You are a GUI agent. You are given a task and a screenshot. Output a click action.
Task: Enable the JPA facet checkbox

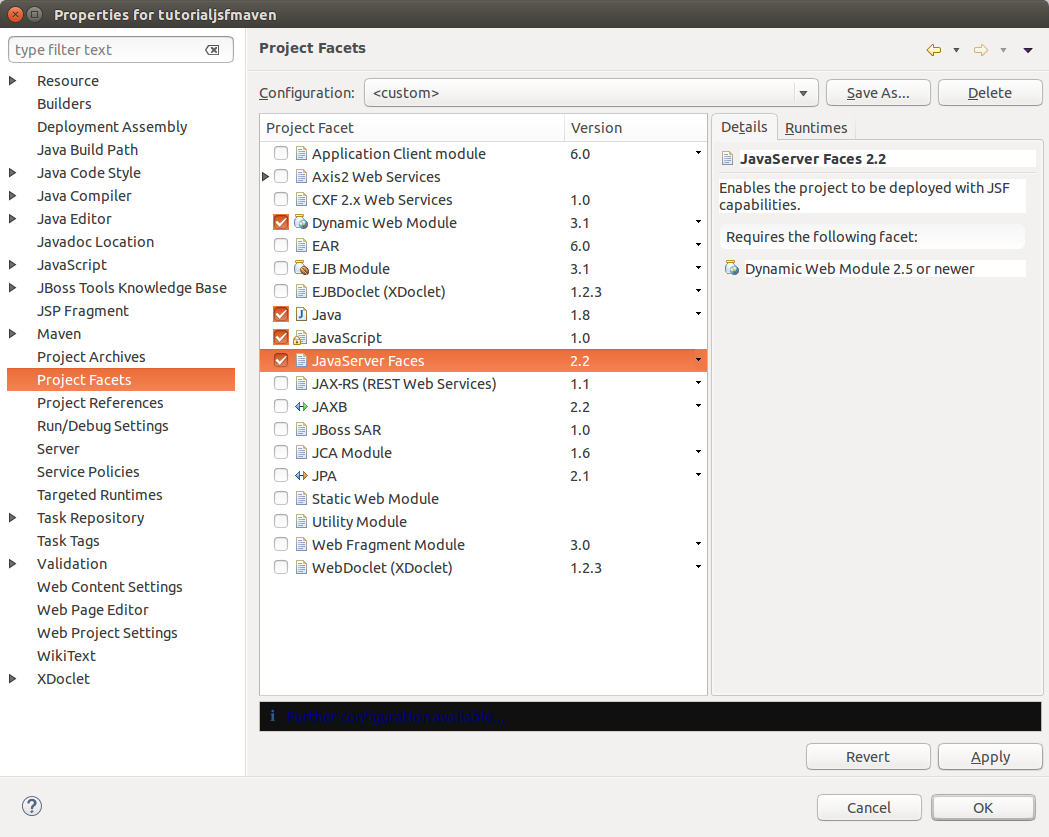pyautogui.click(x=280, y=475)
